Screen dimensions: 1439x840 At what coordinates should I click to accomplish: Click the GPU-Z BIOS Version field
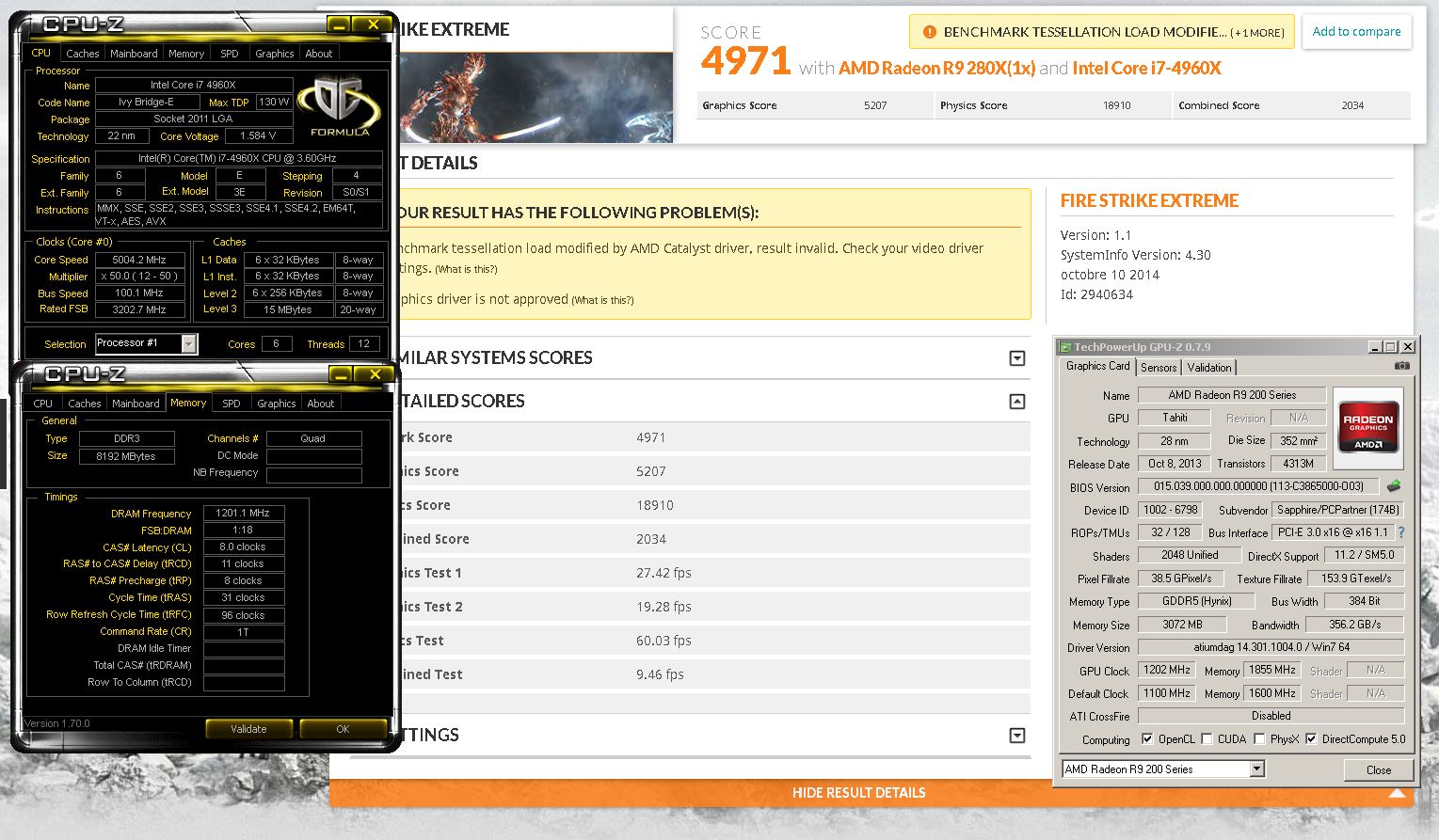pos(1258,486)
